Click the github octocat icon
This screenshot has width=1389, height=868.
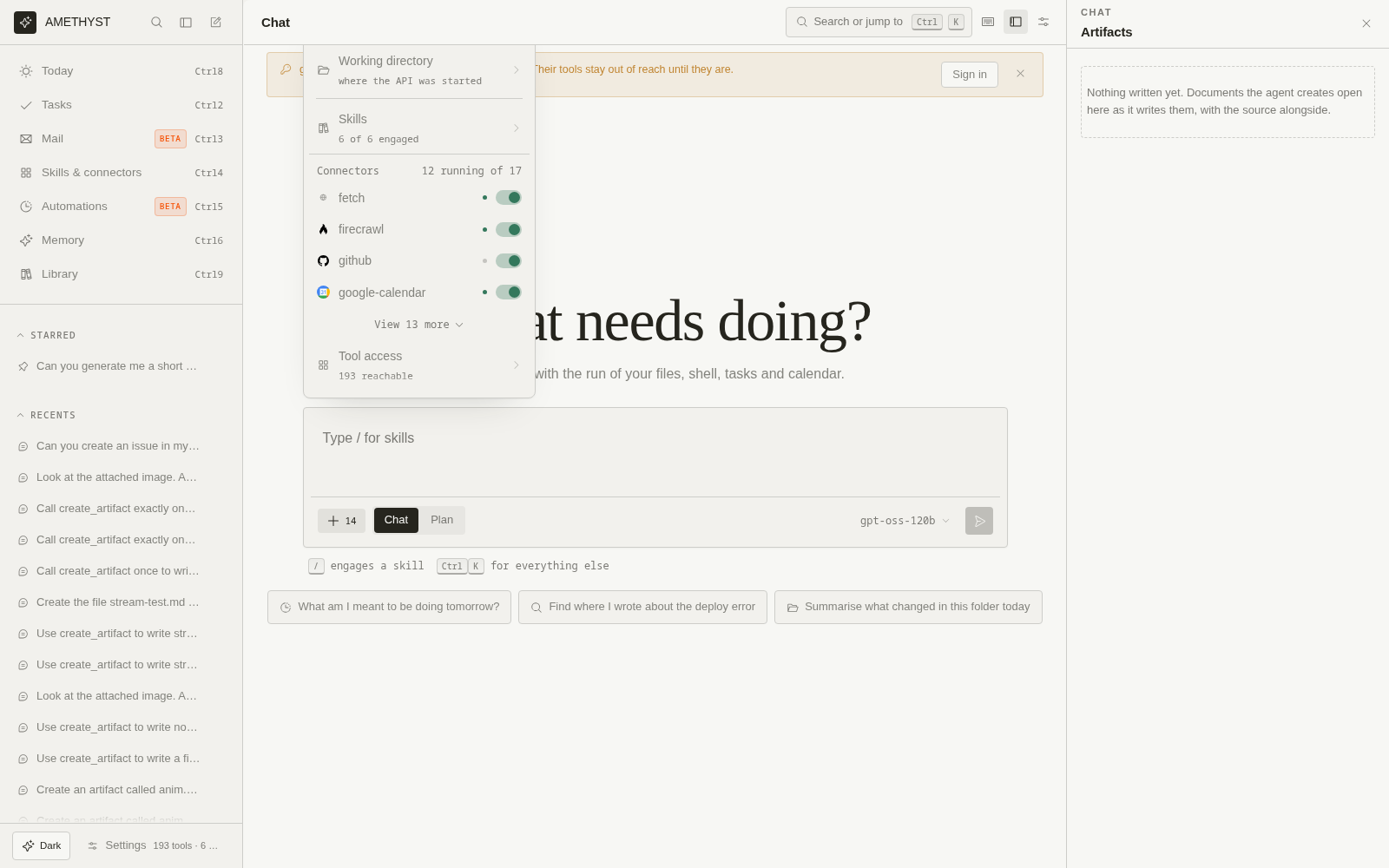point(323,260)
